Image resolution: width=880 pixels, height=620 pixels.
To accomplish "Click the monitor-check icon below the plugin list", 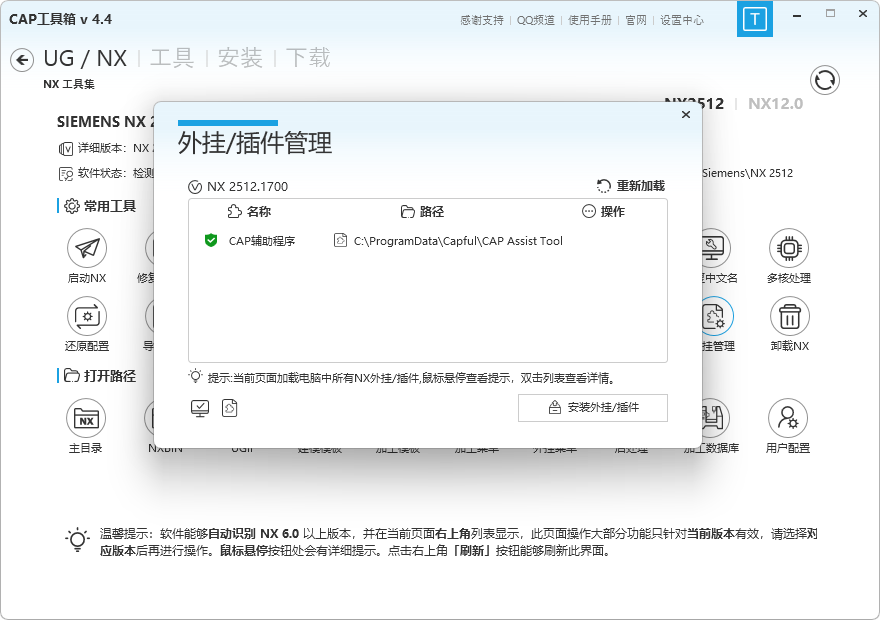I will 200,408.
